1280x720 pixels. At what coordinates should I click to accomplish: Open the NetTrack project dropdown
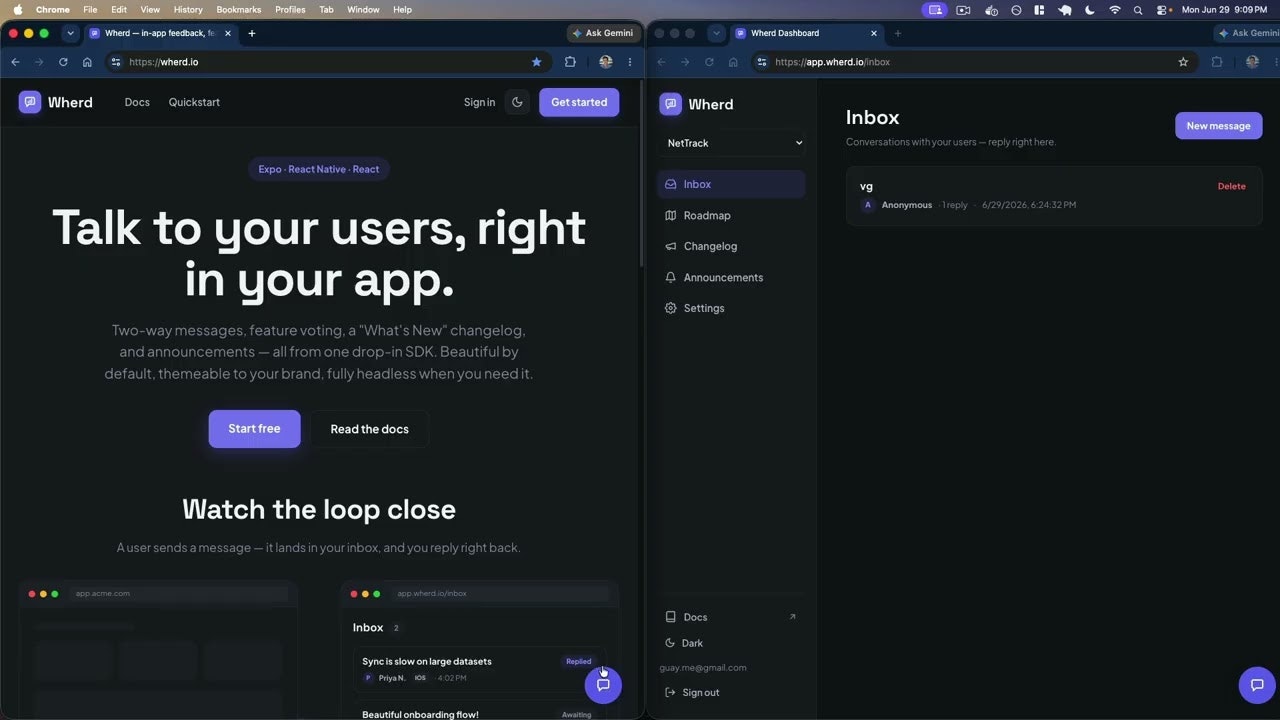pyautogui.click(x=732, y=143)
